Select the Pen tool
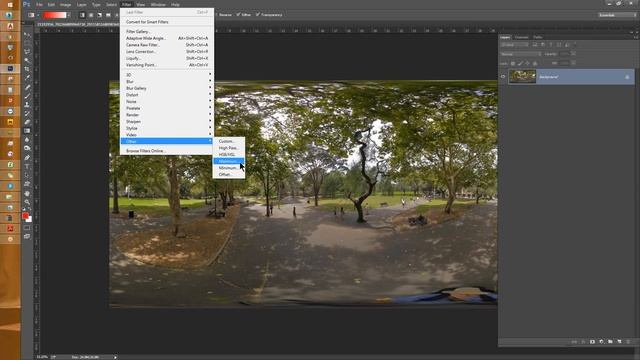The width and height of the screenshot is (640, 360). pos(27,158)
